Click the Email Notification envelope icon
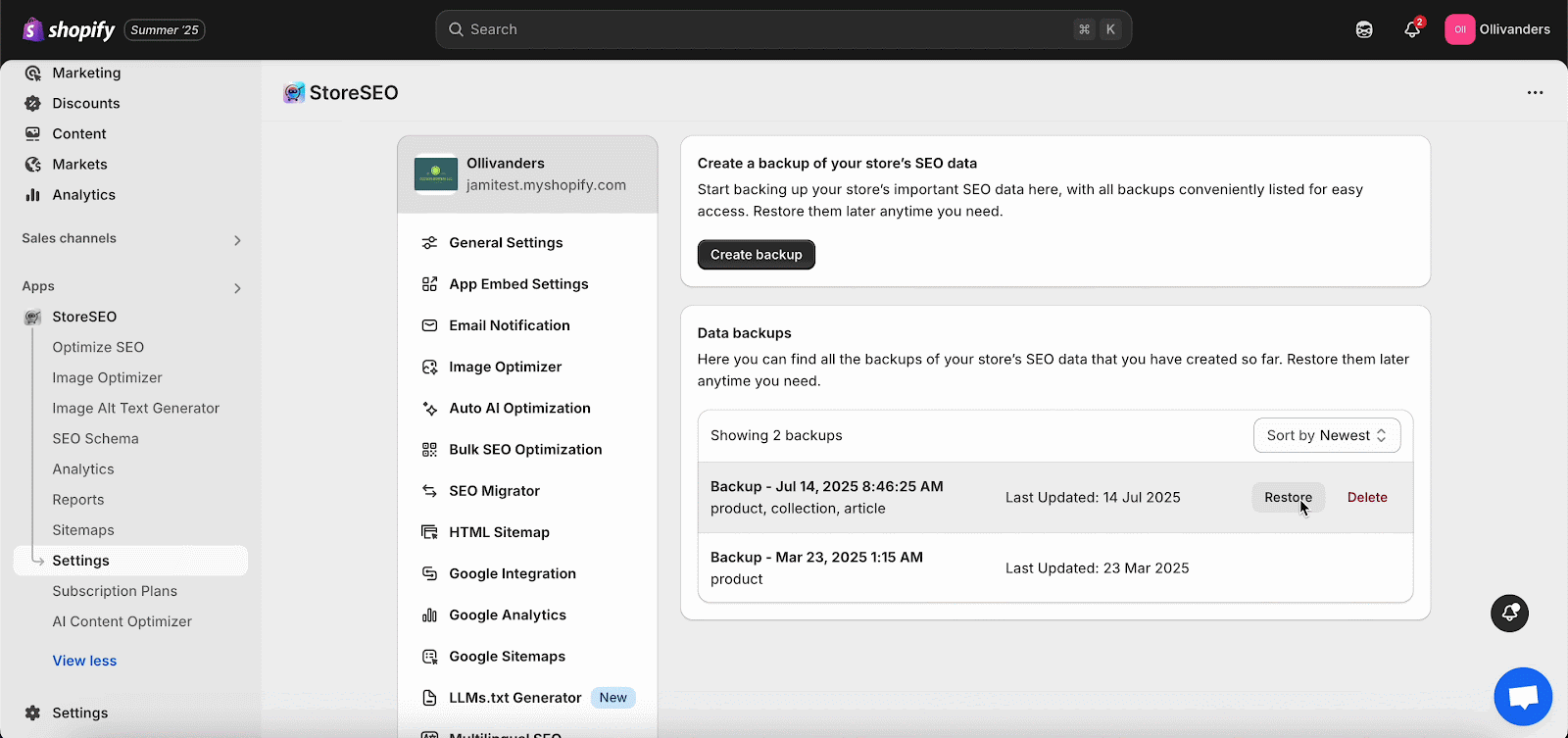 [429, 325]
